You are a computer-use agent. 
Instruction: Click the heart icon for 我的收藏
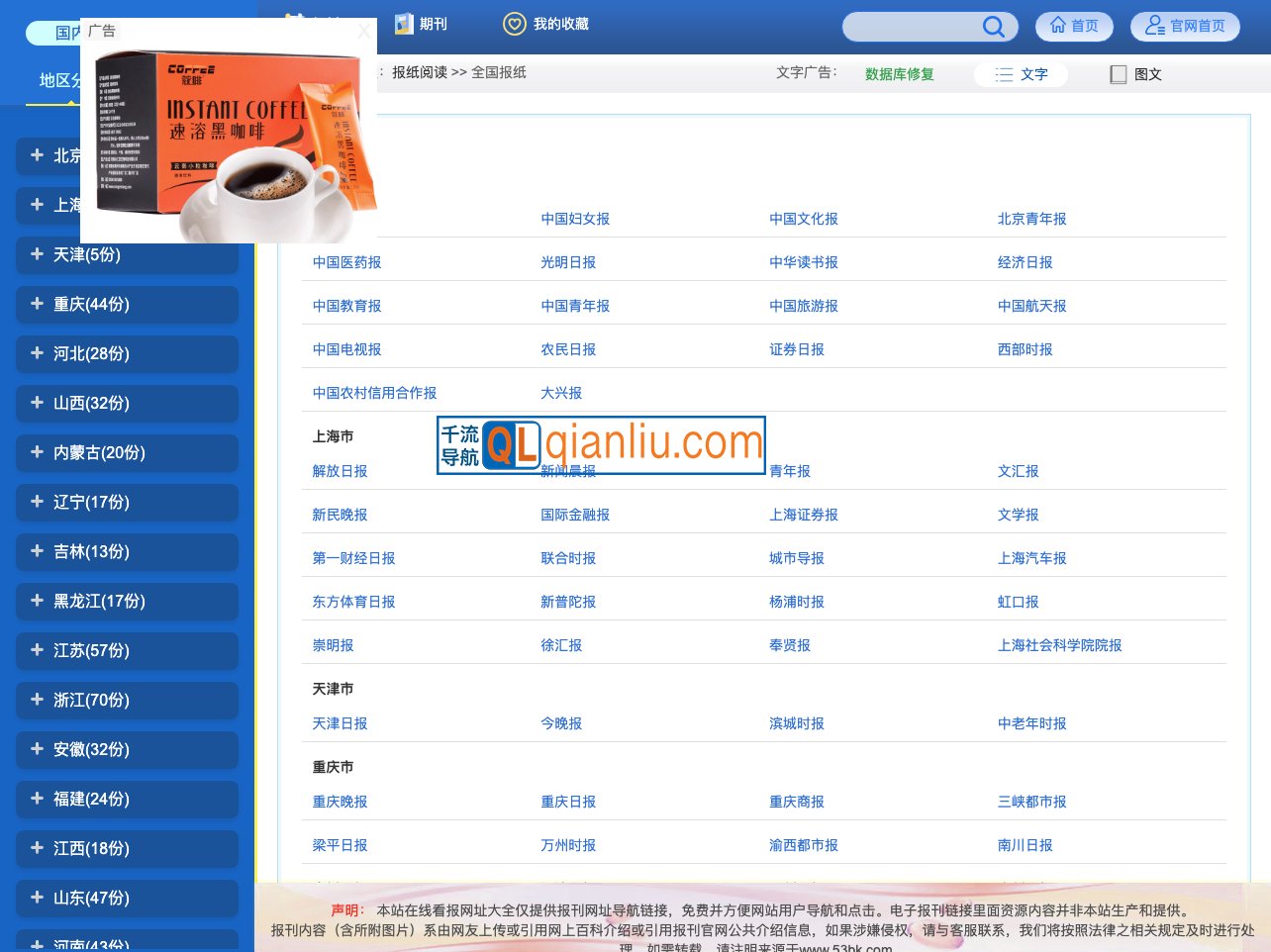(515, 24)
